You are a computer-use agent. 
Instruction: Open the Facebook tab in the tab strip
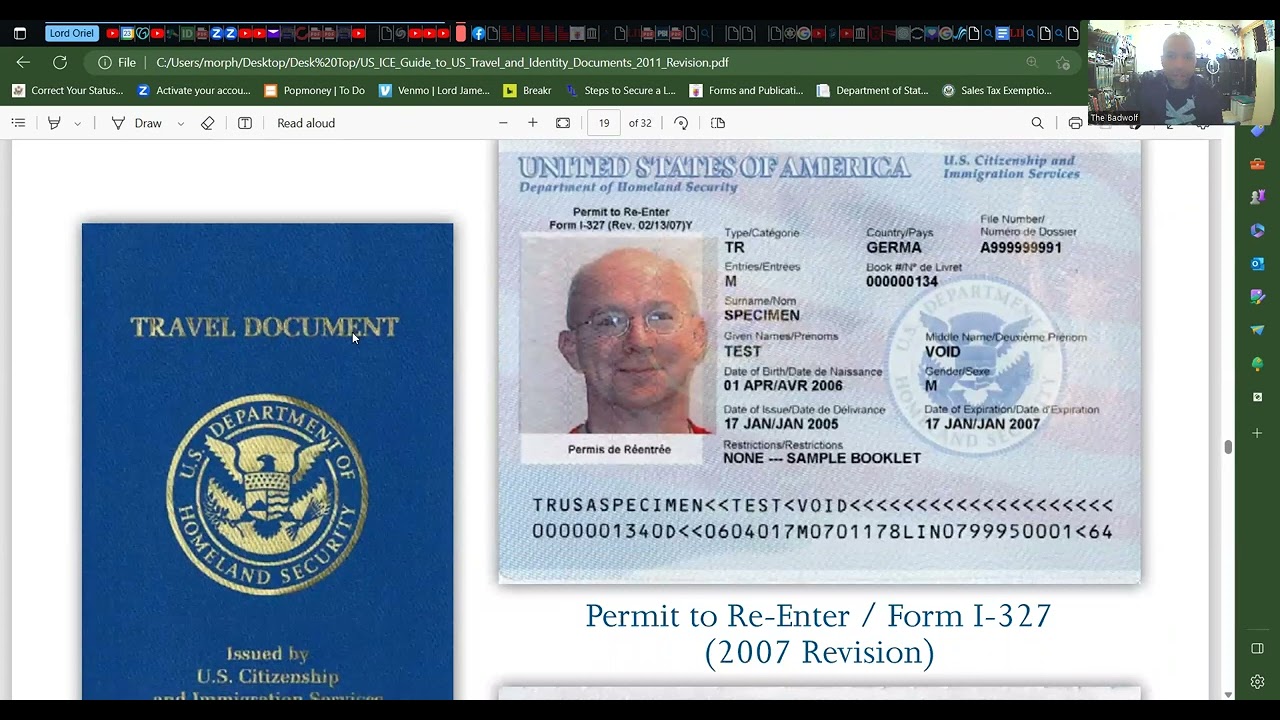click(x=478, y=33)
